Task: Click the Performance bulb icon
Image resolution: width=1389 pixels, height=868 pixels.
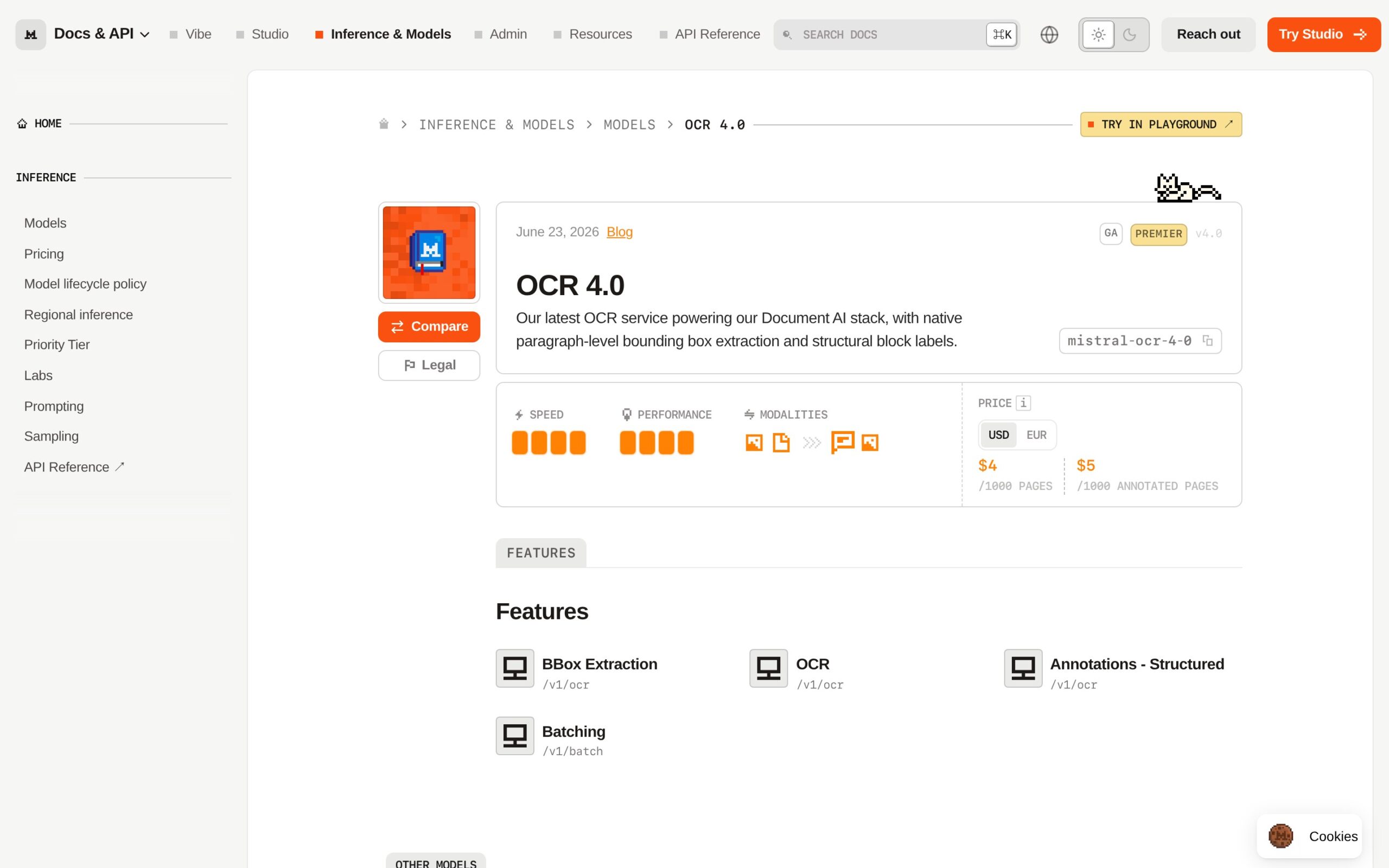Action: [627, 414]
